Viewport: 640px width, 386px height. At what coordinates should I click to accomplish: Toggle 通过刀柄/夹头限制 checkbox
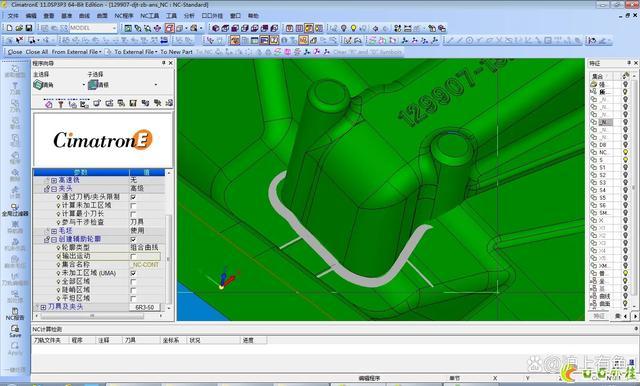(x=133, y=197)
